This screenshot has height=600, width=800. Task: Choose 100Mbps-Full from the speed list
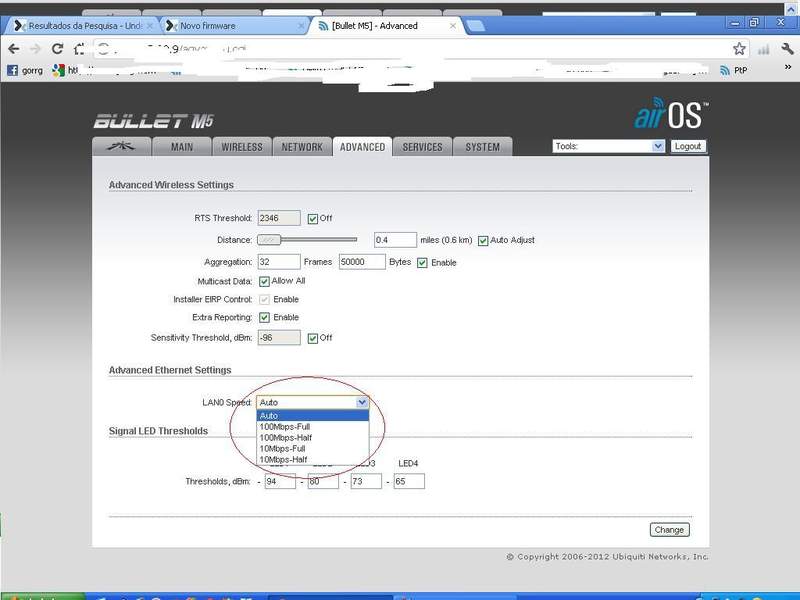312,427
